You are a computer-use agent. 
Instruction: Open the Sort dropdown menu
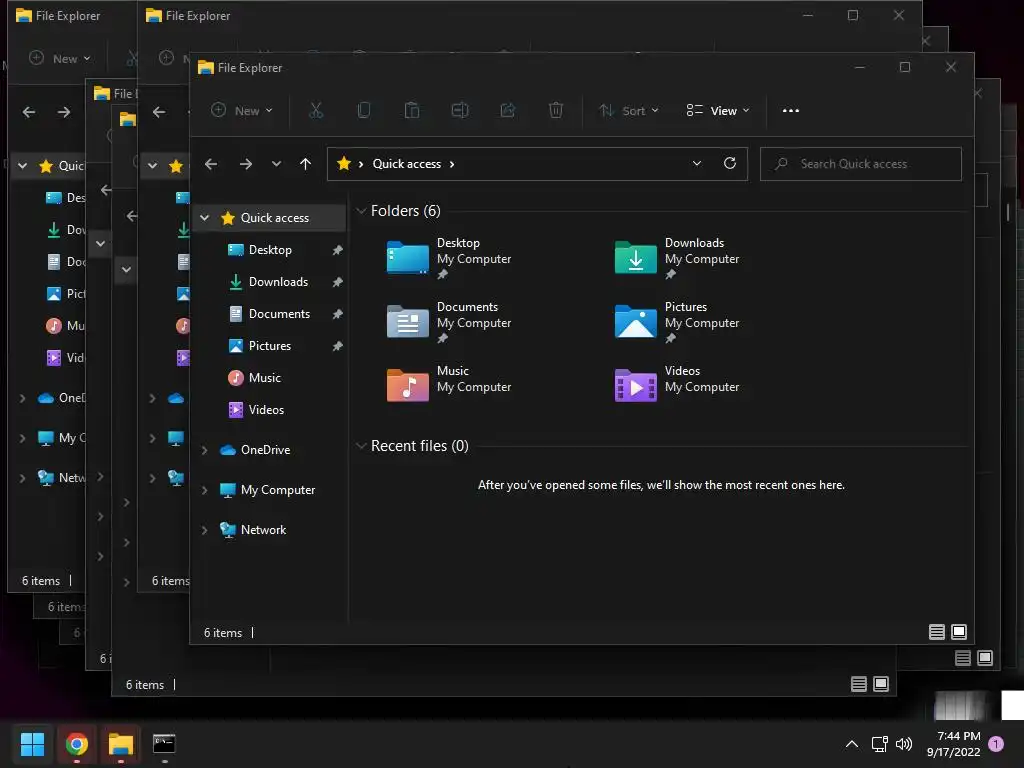tap(629, 110)
